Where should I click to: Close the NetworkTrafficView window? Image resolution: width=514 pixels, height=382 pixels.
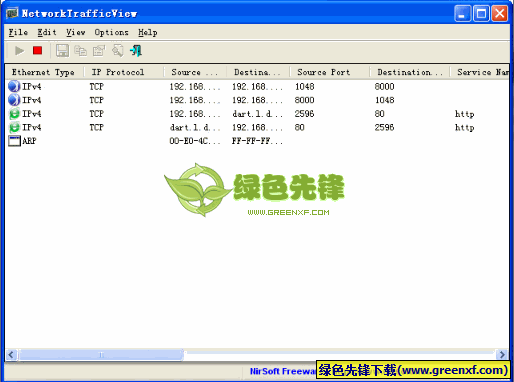(x=500, y=14)
